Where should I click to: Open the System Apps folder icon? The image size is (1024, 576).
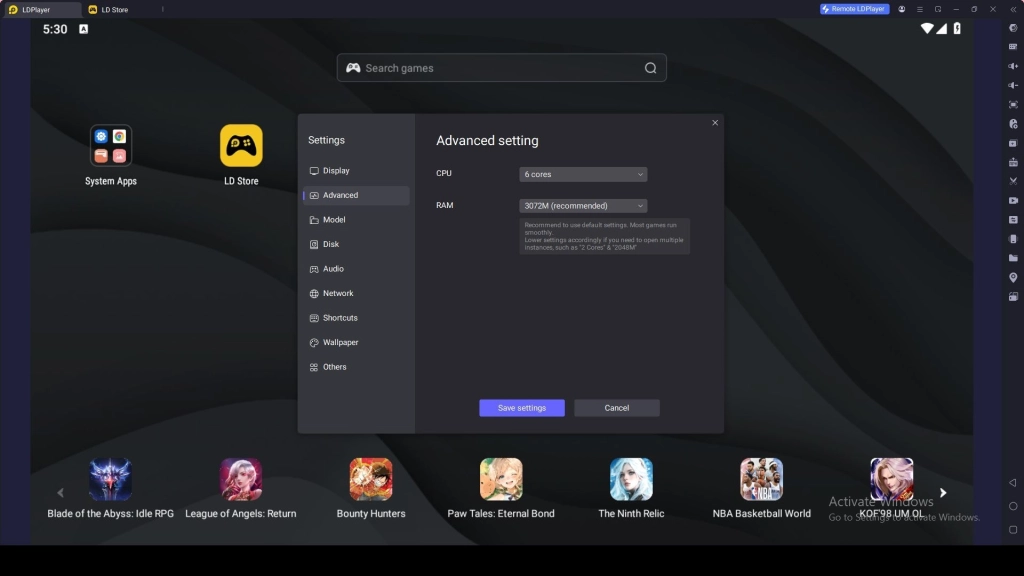click(110, 145)
